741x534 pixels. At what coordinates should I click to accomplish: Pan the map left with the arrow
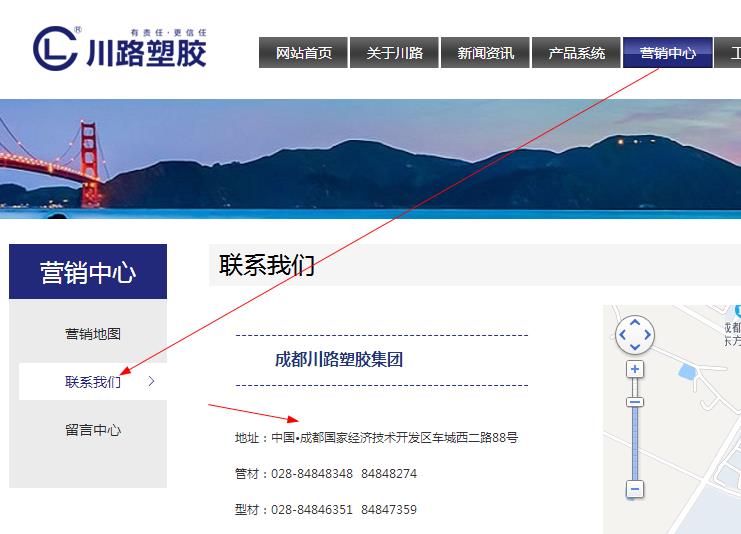click(x=622, y=334)
